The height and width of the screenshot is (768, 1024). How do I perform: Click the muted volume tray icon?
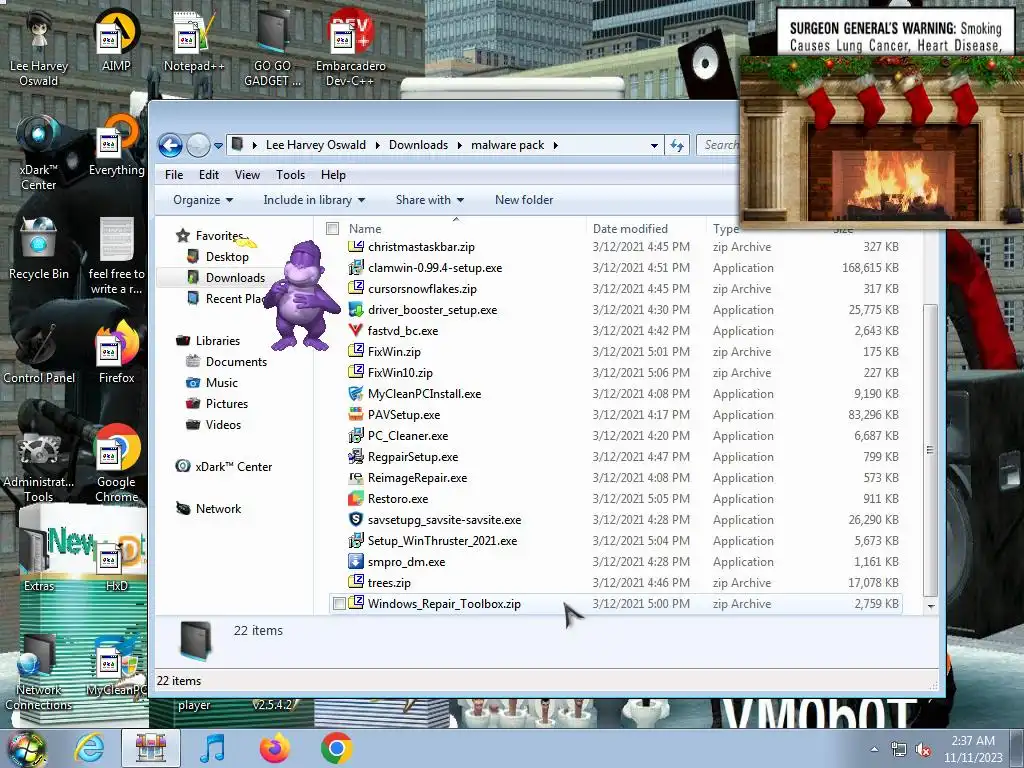tap(923, 750)
